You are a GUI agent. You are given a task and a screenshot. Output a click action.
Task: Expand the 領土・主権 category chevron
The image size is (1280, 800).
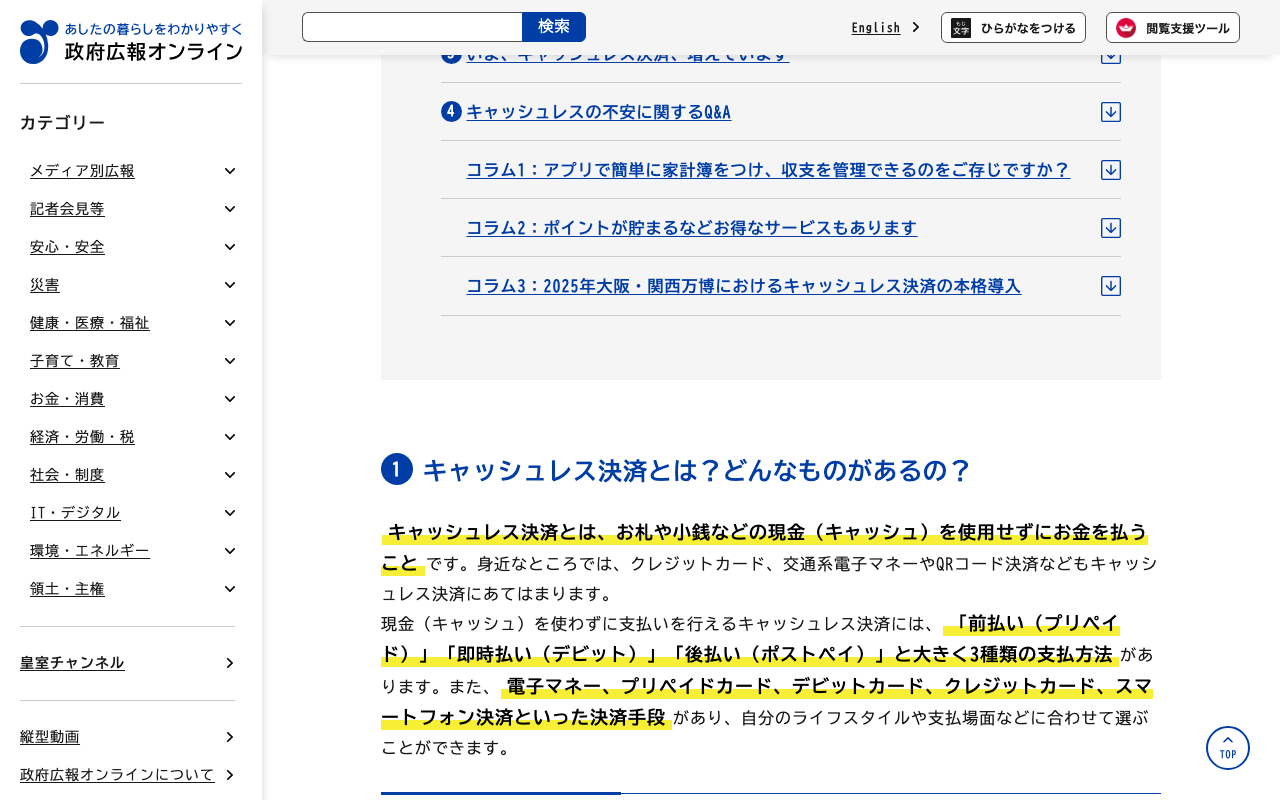pyautogui.click(x=230, y=589)
